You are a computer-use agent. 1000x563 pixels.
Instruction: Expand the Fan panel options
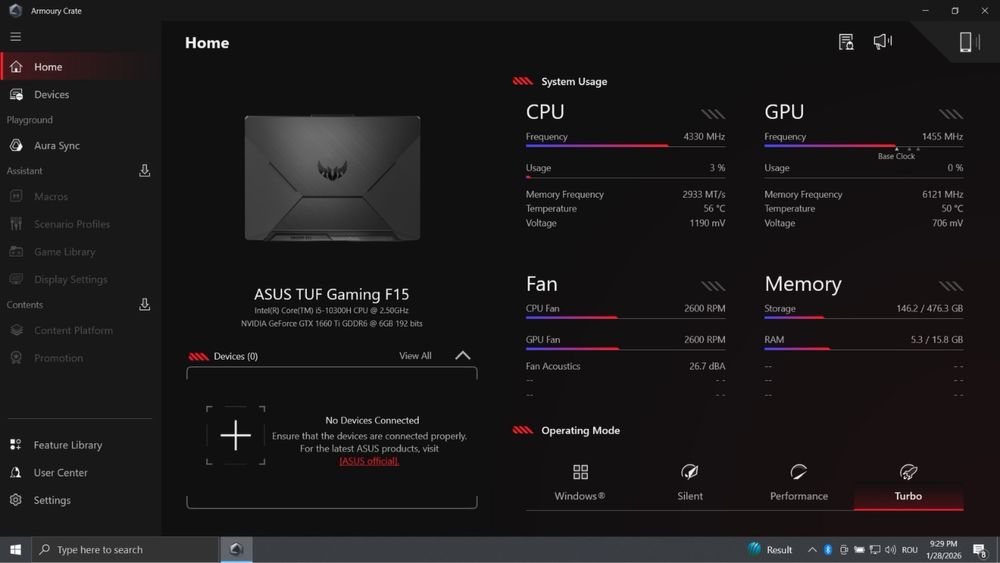coord(712,286)
